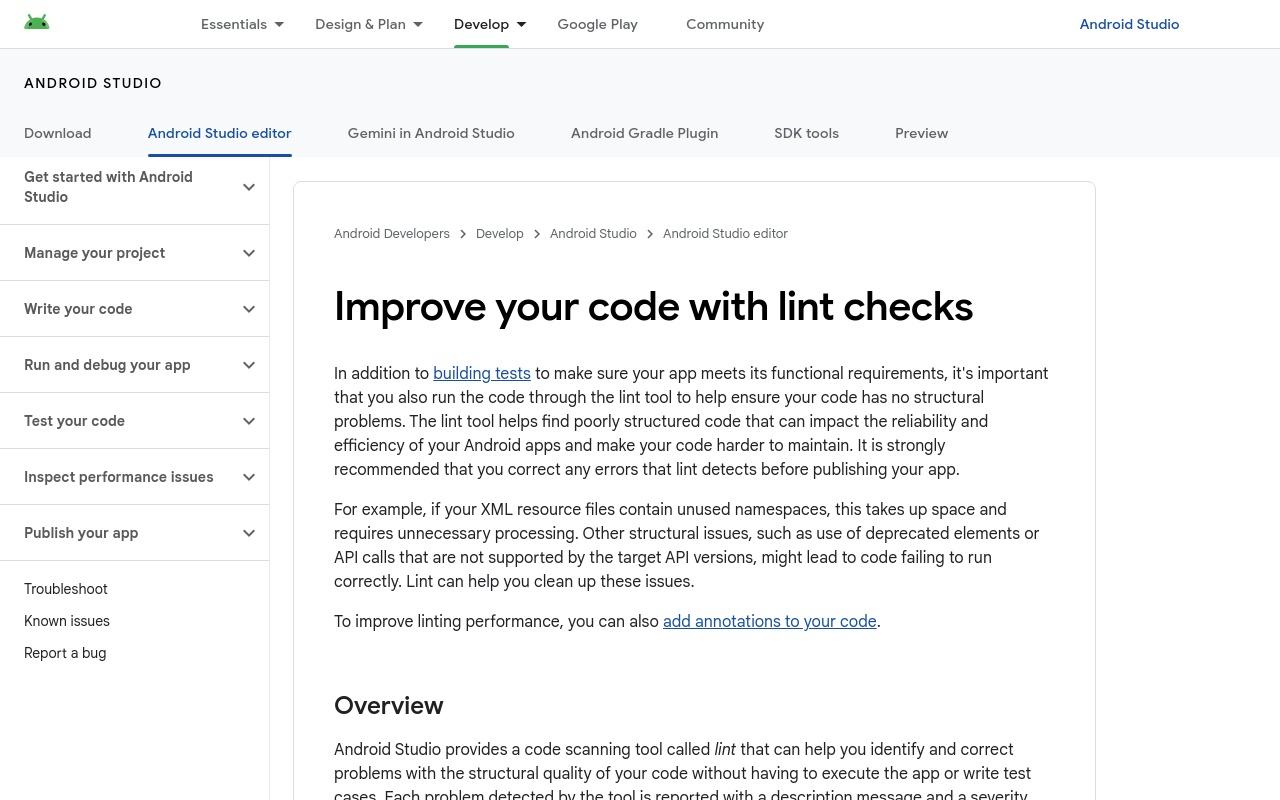1280x800 pixels.
Task: Expand Test your code section
Action: pyautogui.click(x=134, y=421)
